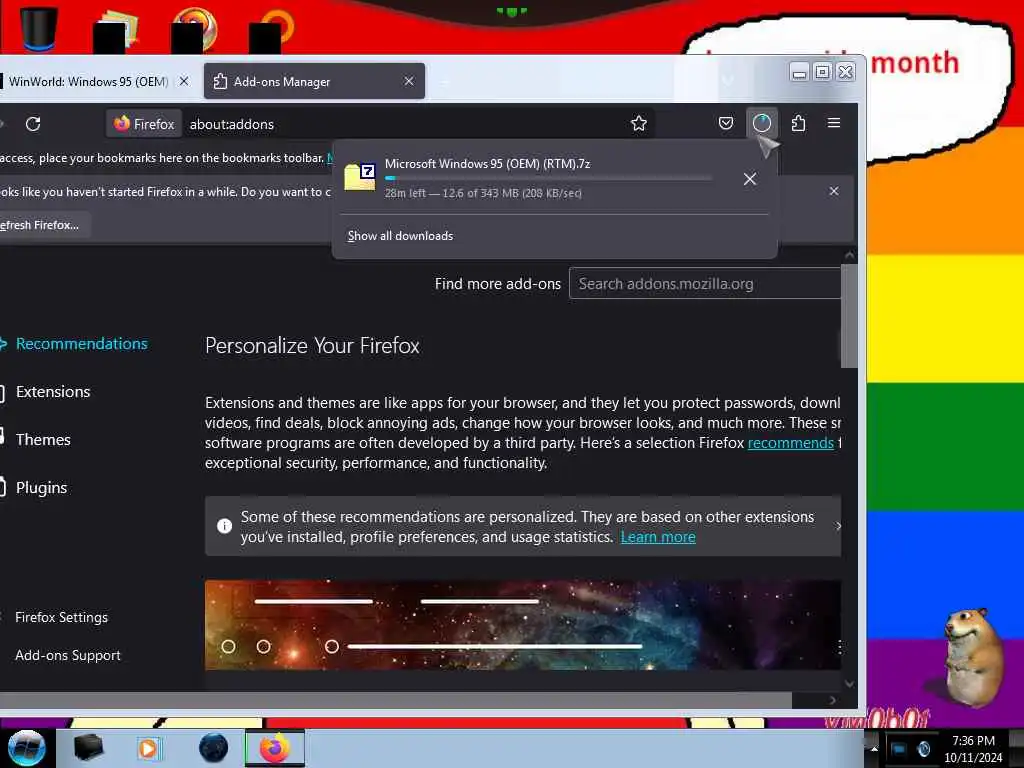Viewport: 1024px width, 768px height.
Task: Switch to the WinWorld: Windows 95 (OEM) tab
Action: (x=88, y=82)
